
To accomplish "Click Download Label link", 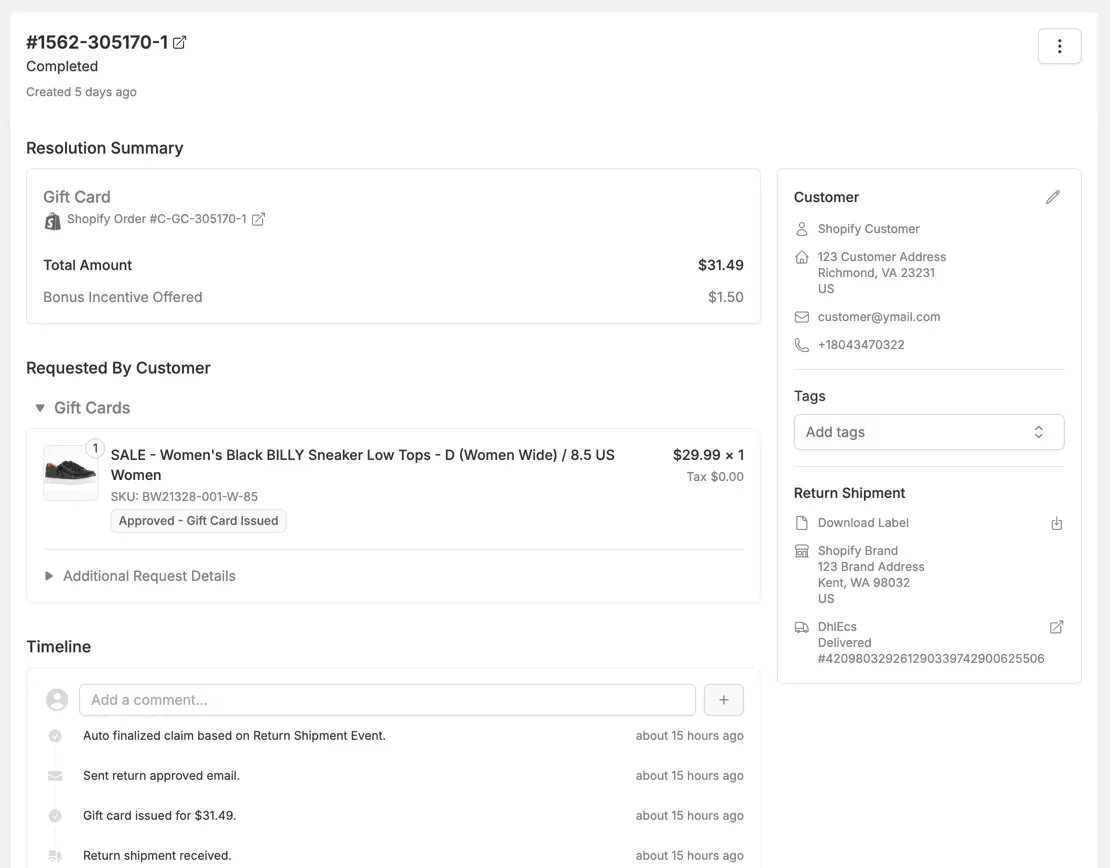I will pos(862,523).
